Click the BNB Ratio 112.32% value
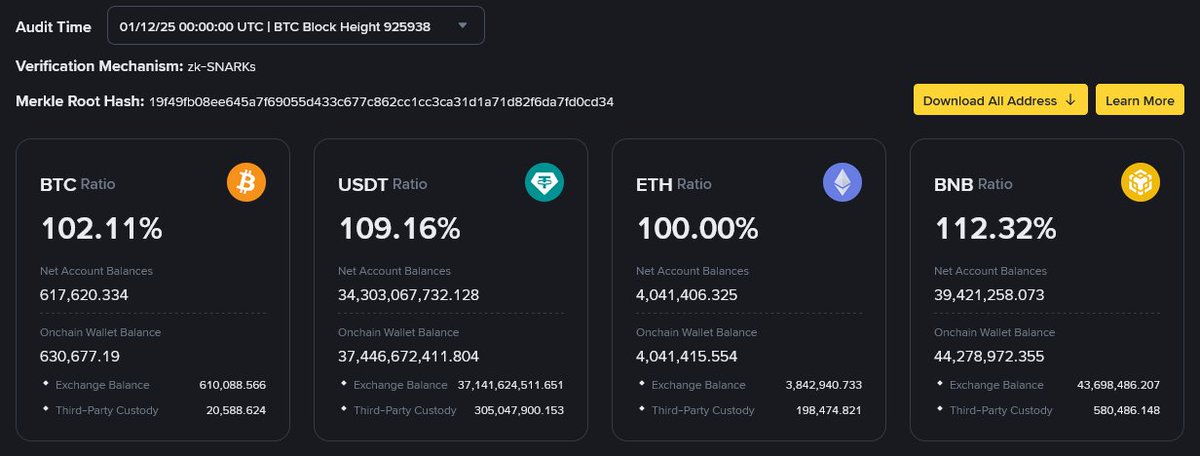The width and height of the screenshot is (1200, 456). click(995, 229)
